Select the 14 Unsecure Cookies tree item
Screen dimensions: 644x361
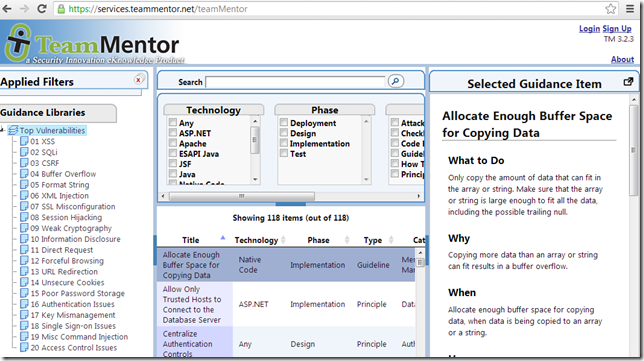tap(67, 283)
